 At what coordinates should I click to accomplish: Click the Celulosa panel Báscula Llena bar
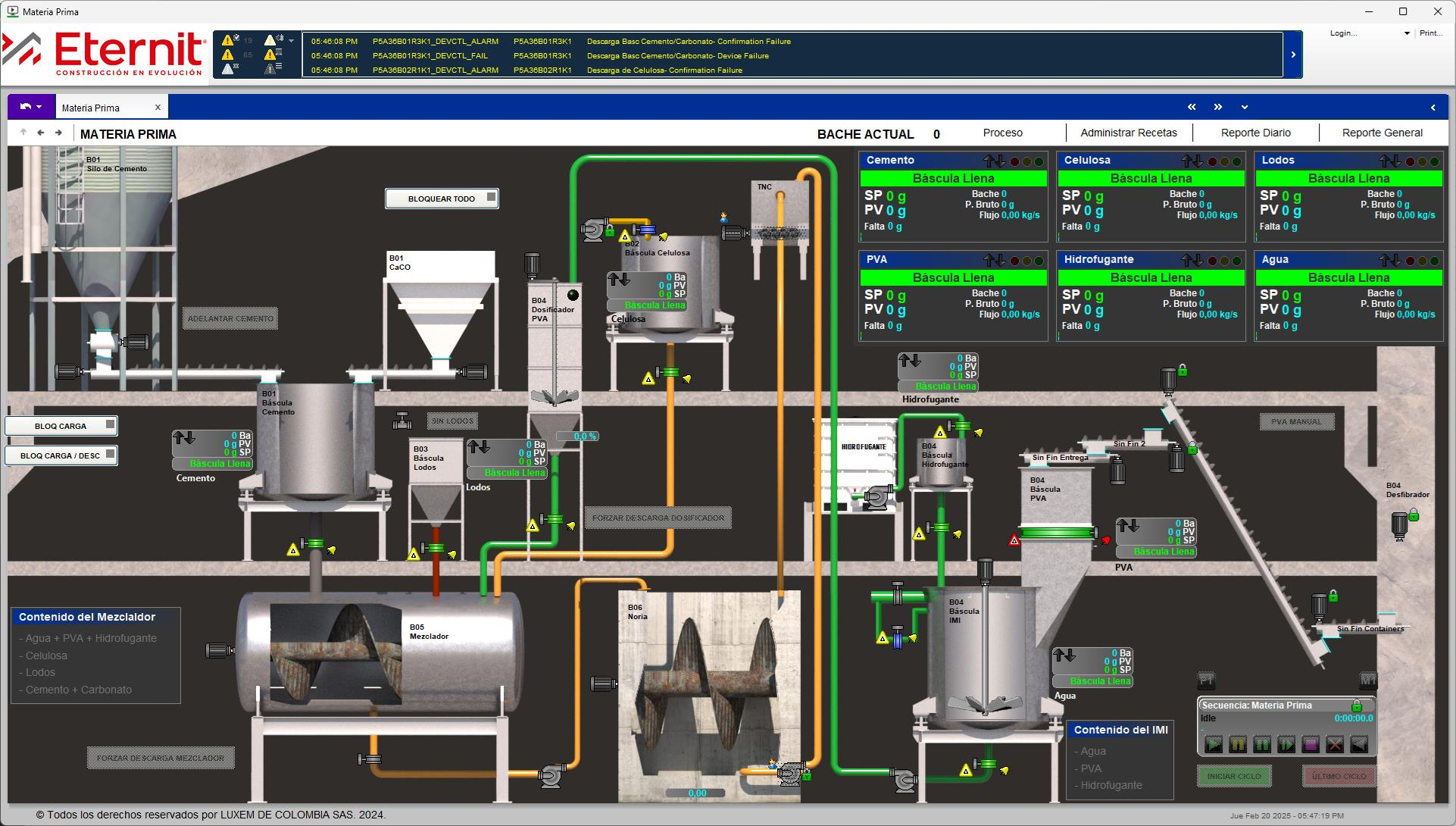1151,178
